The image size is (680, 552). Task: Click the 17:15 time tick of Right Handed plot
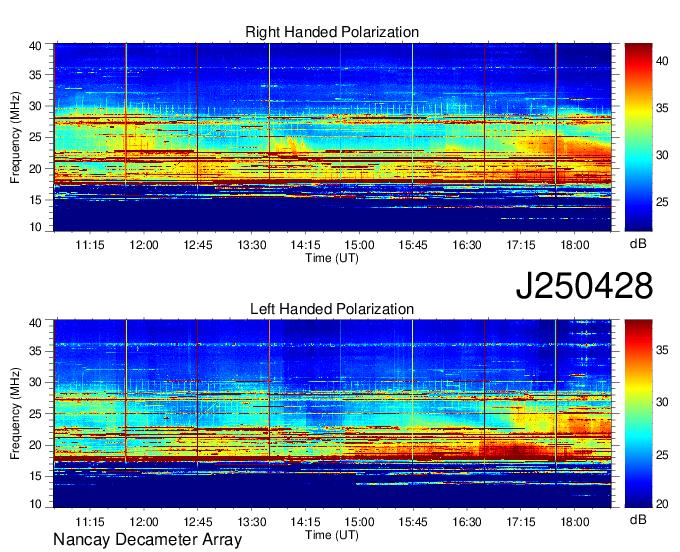coord(521,245)
